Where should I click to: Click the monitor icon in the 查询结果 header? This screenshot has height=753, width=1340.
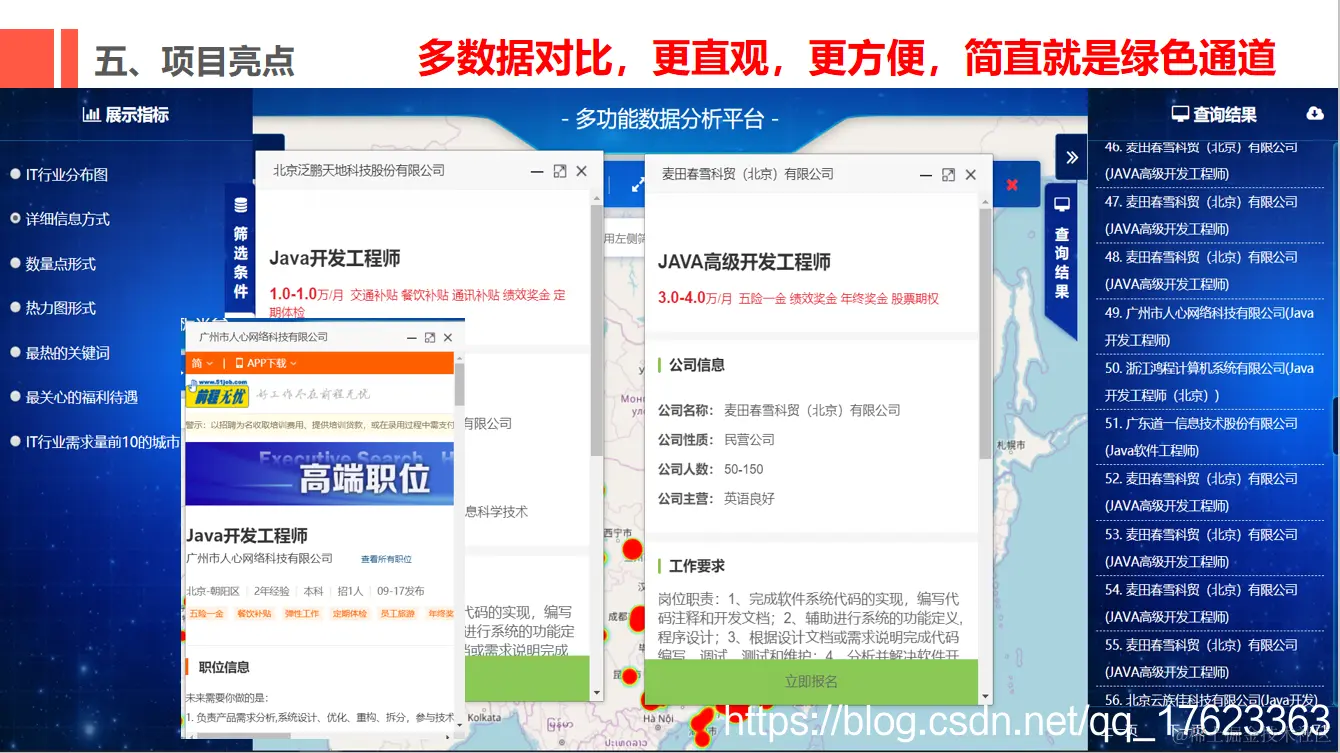(1180, 112)
